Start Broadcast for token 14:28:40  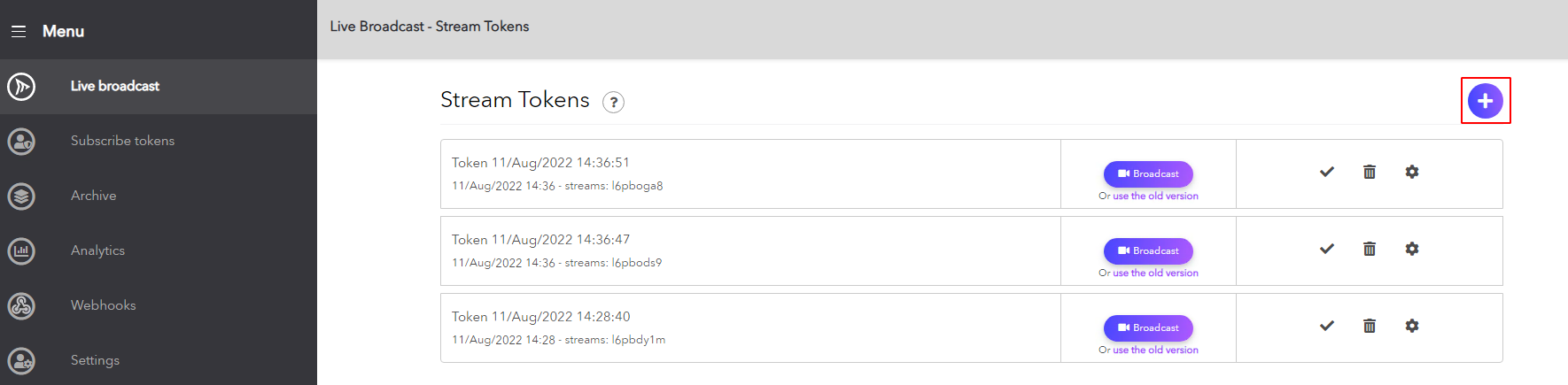pyautogui.click(x=1148, y=327)
